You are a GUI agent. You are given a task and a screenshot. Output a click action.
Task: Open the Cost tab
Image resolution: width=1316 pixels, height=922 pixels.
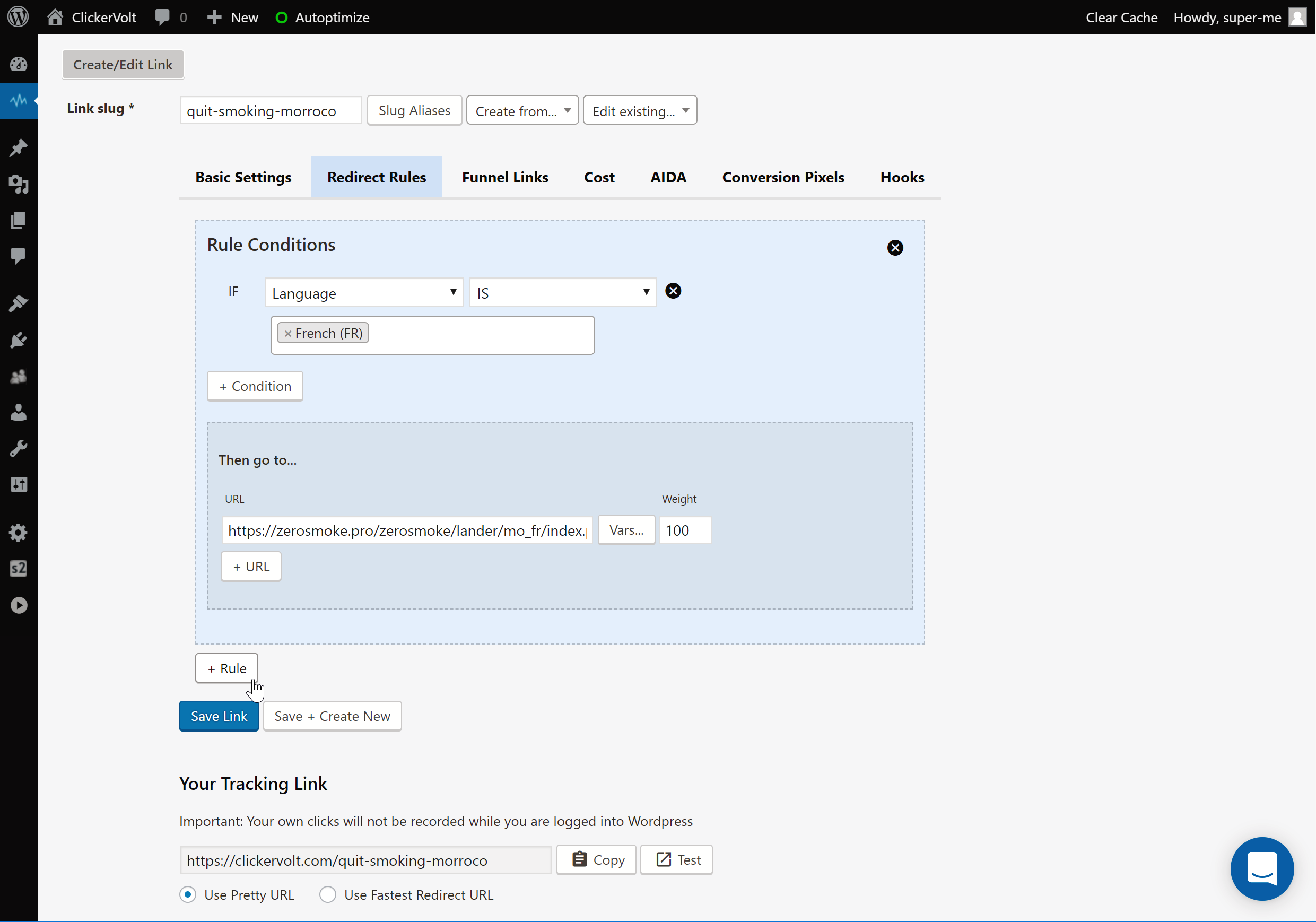599,177
